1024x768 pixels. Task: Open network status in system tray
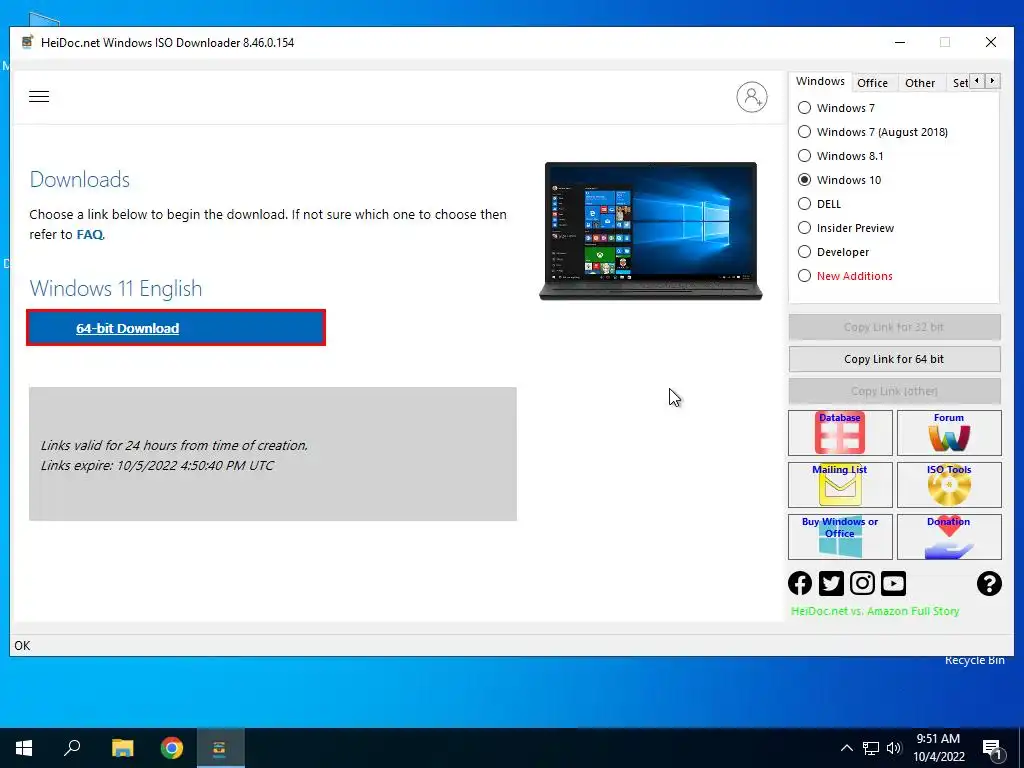(x=871, y=748)
